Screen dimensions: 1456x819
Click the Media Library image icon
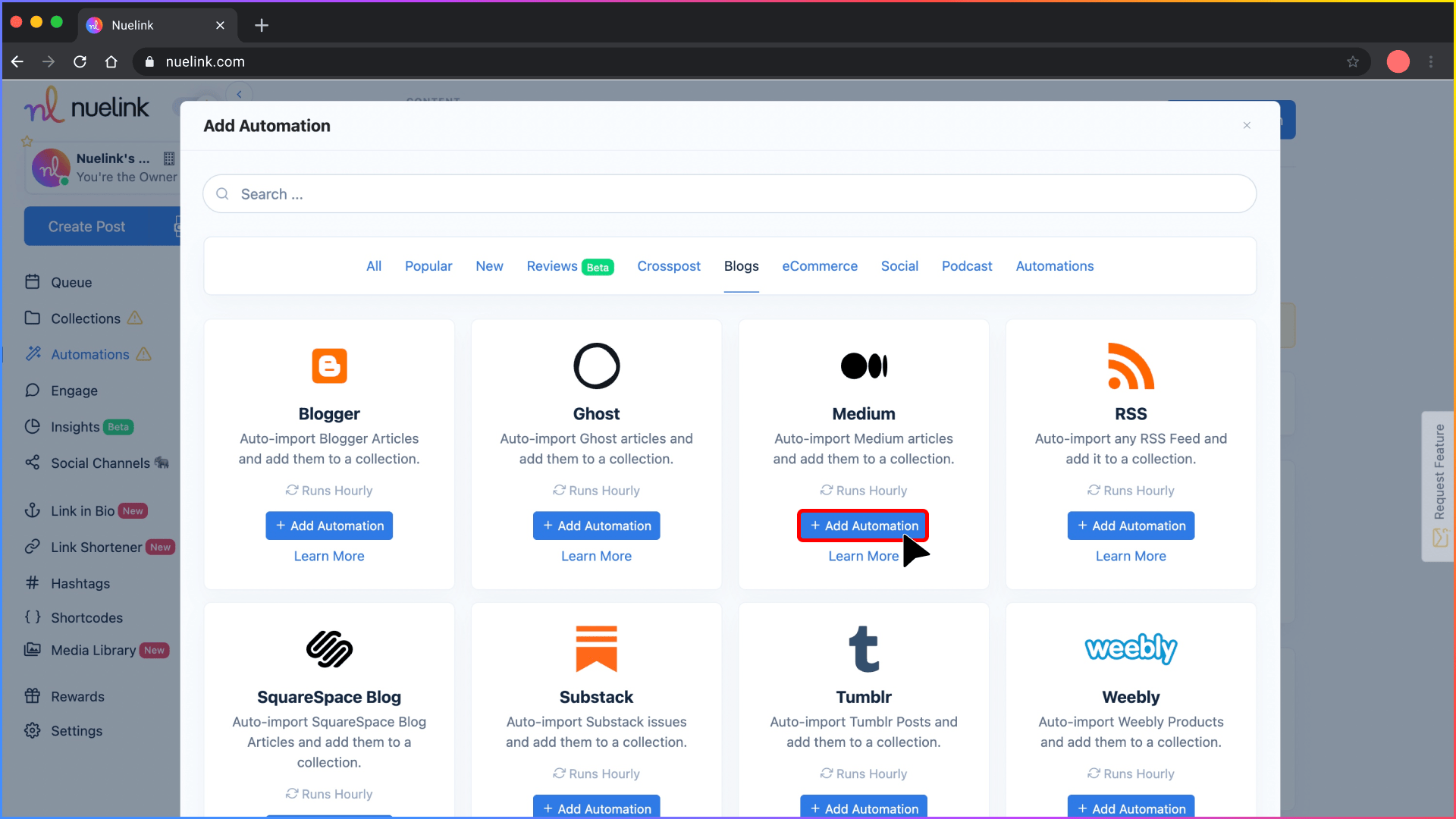[x=32, y=650]
